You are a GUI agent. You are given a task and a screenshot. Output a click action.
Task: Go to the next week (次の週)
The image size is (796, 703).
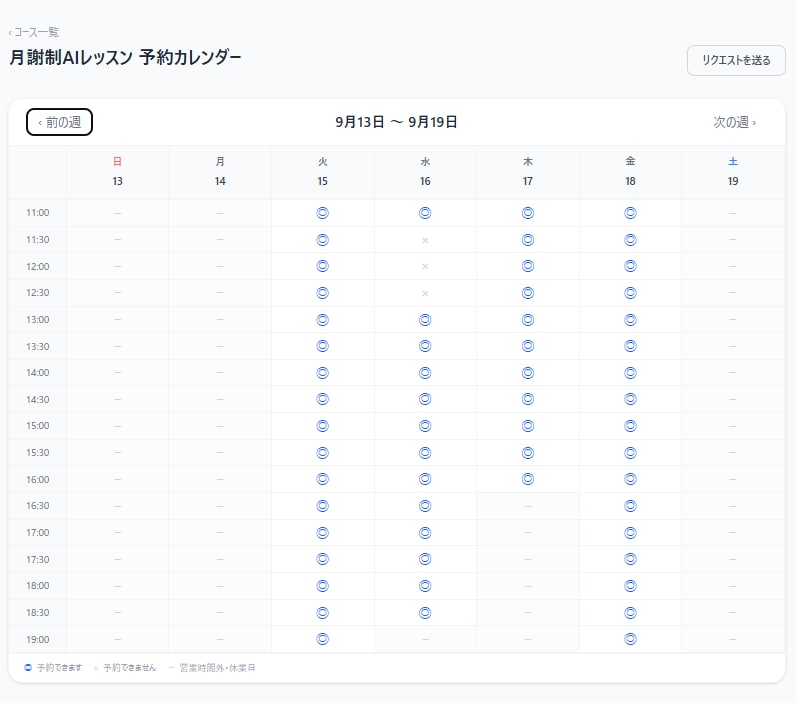[x=734, y=122]
